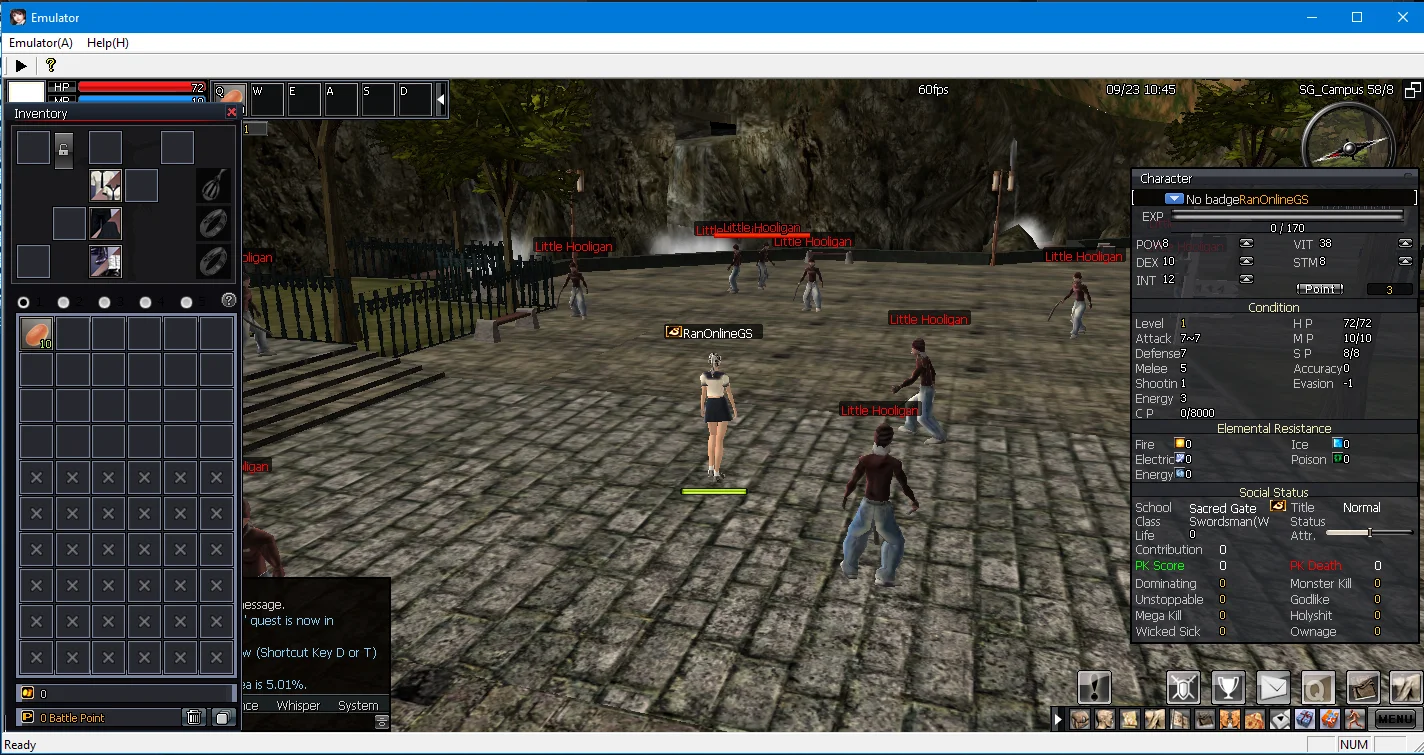Expand the bottom icon bar arrow

[1058, 719]
